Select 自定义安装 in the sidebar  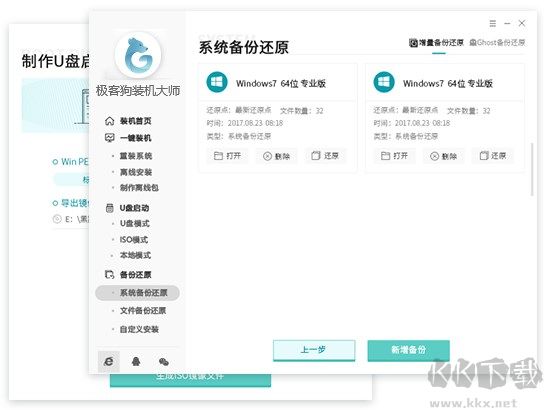139,329
